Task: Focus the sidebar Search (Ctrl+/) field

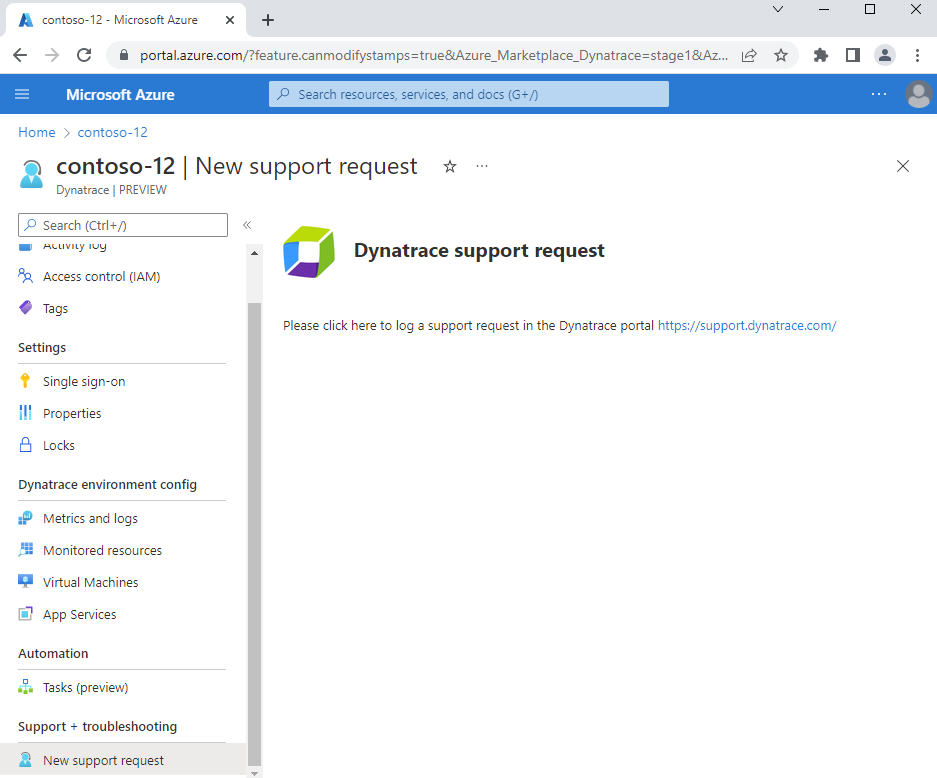Action: [x=123, y=225]
